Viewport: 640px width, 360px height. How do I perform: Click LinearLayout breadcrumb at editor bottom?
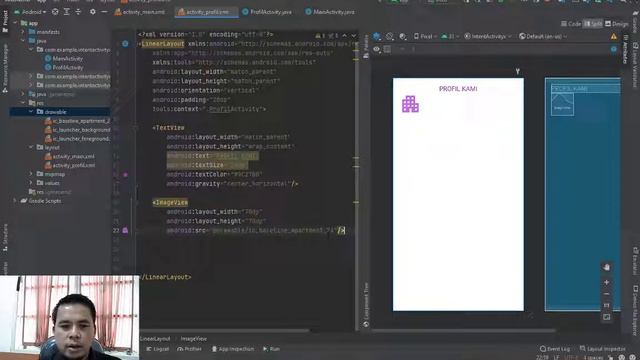click(156, 339)
